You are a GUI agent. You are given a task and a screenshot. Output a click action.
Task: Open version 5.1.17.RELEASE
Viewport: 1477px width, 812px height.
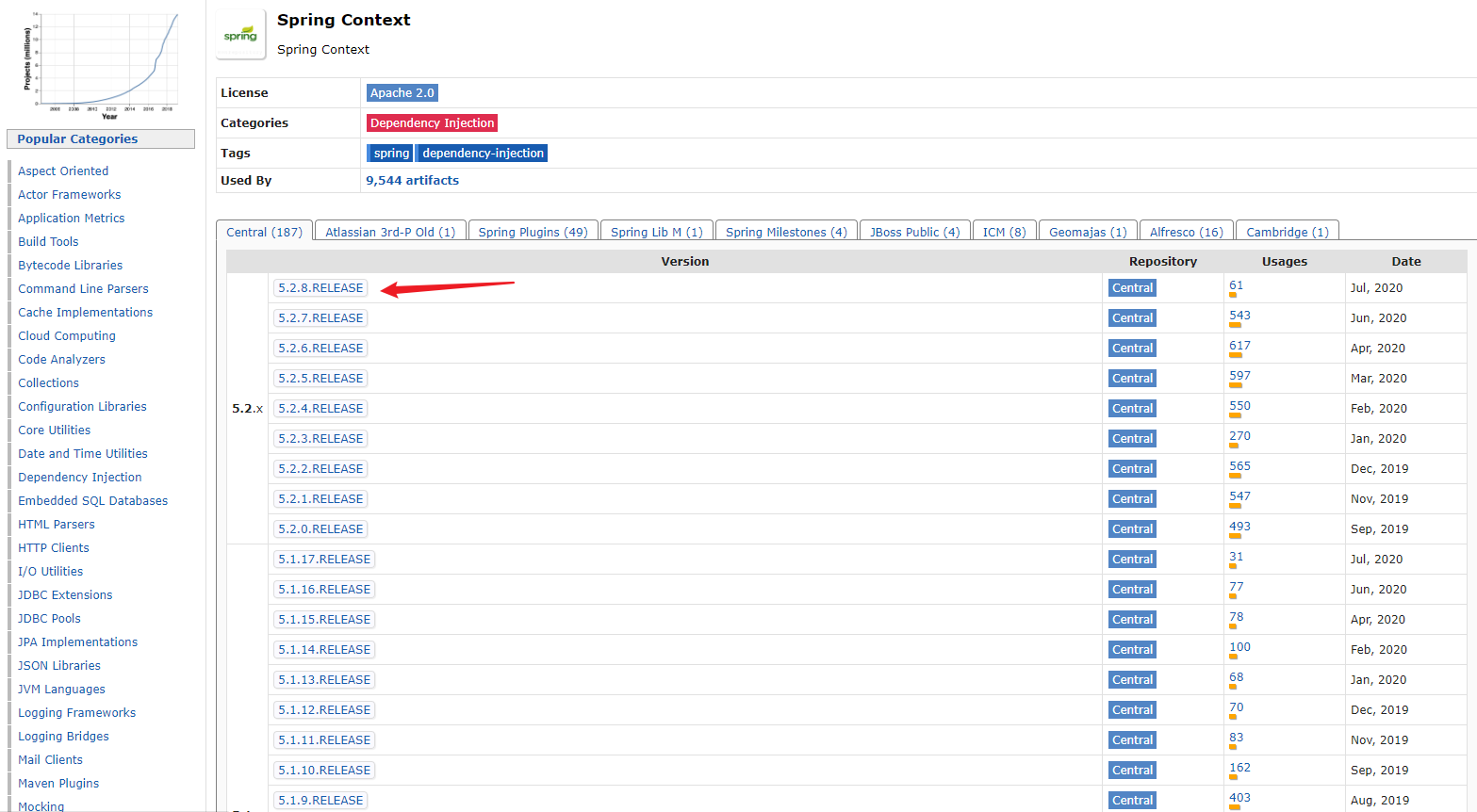click(x=324, y=560)
